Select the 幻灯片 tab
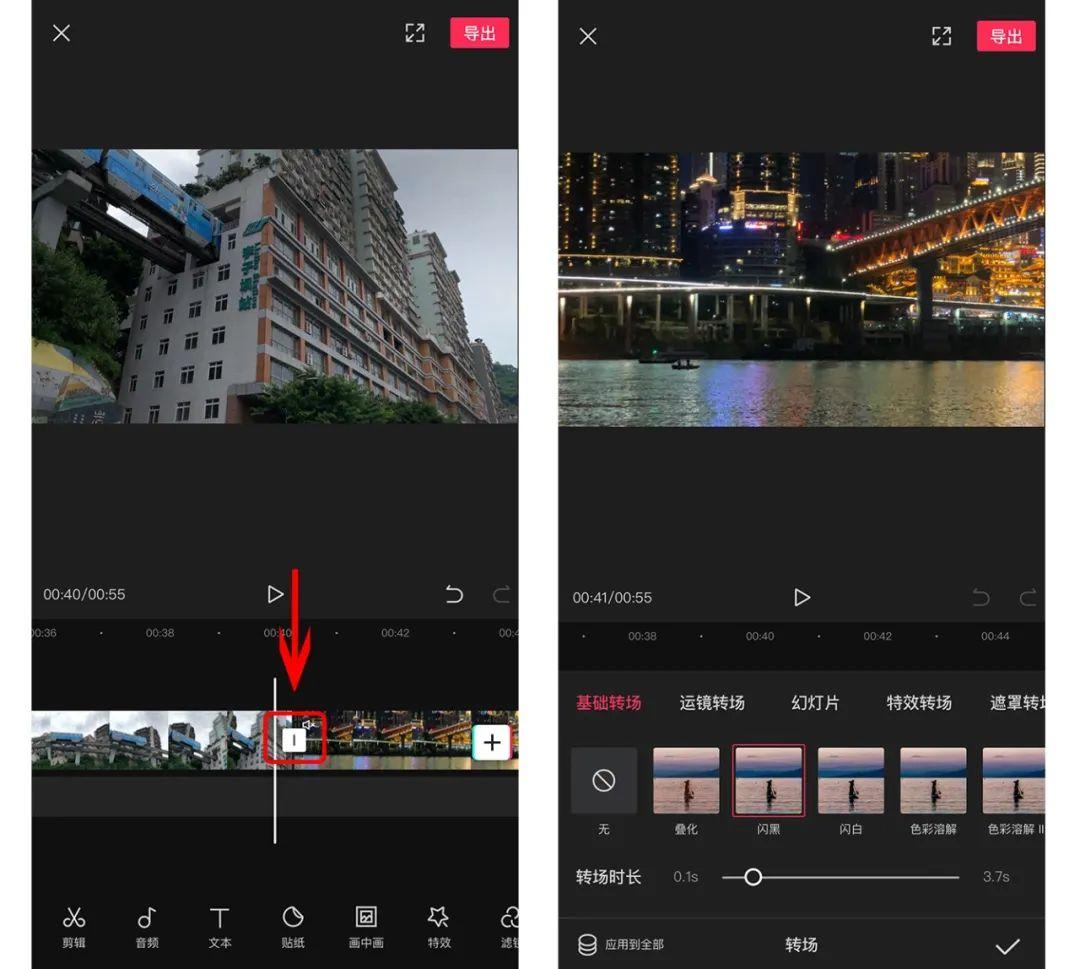 (815, 702)
